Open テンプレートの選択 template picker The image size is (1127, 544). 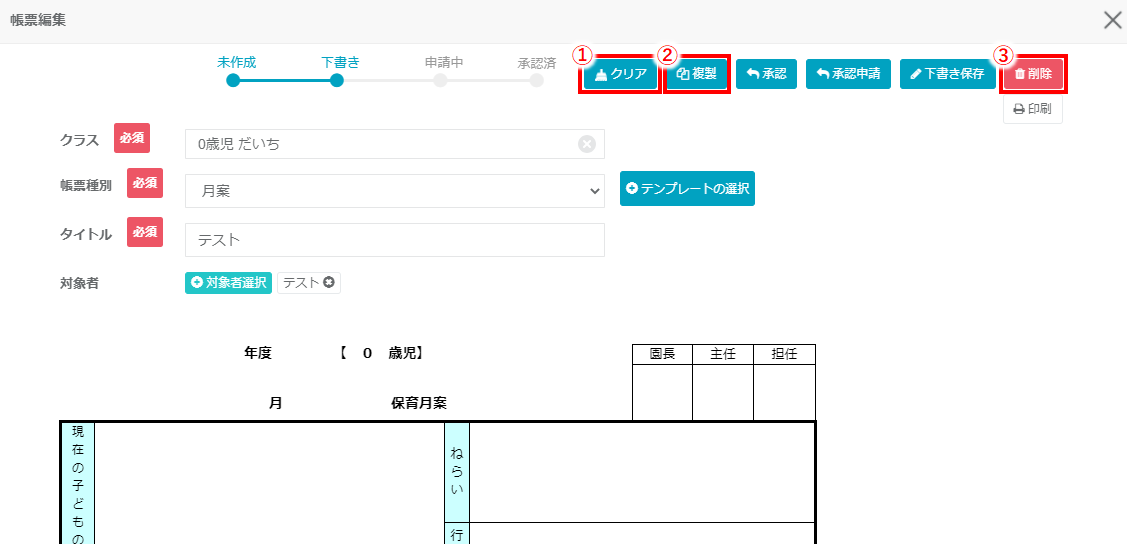[687, 188]
